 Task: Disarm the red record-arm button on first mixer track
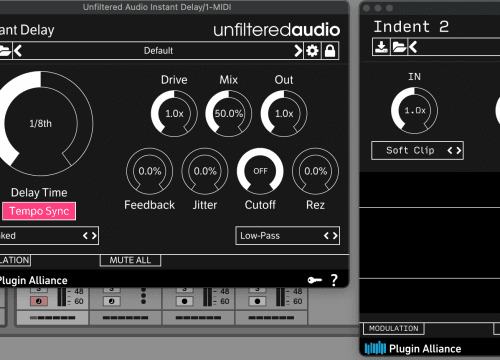pos(39,301)
